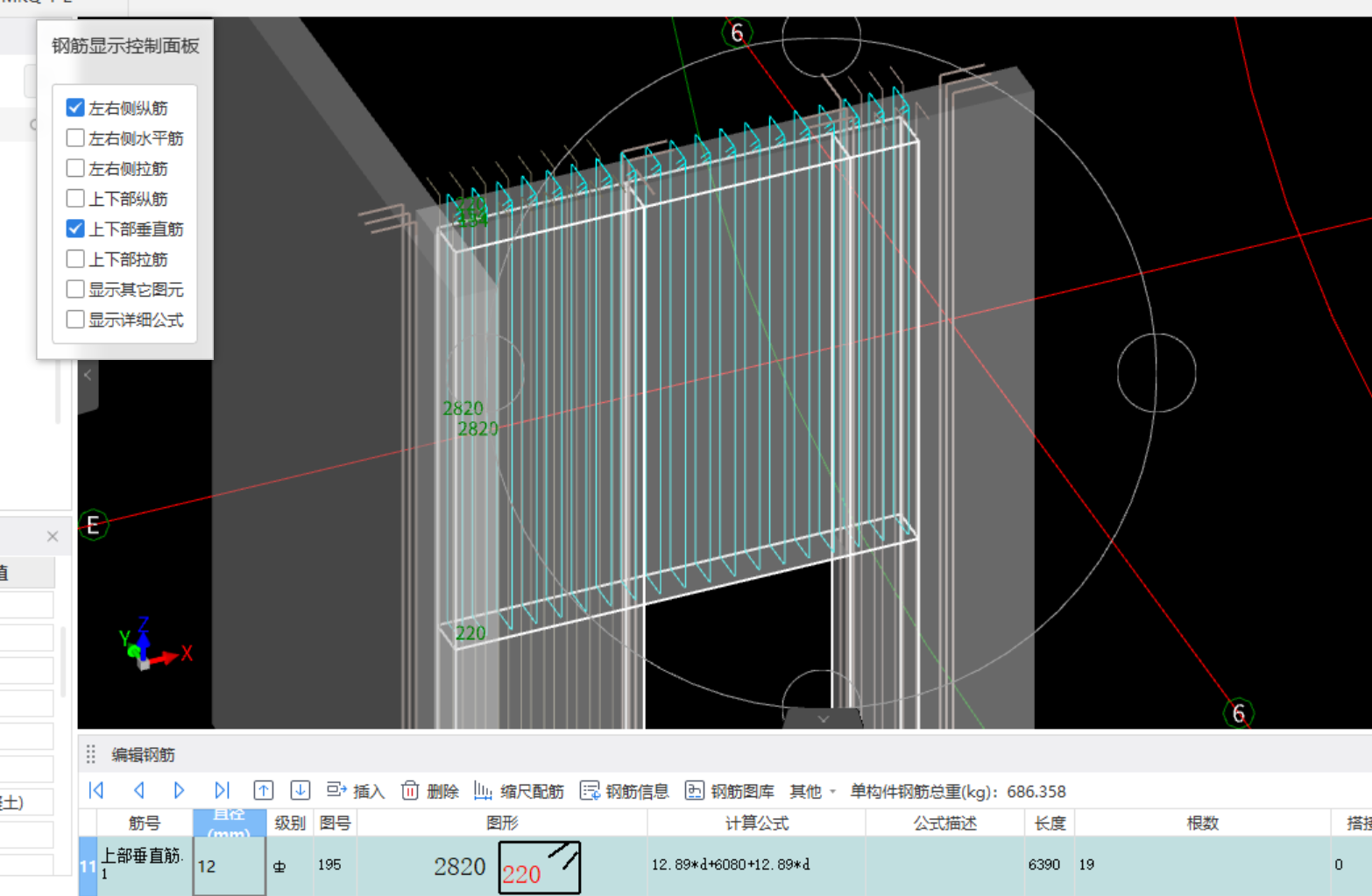Collapse left panel using arrow handle
The width and height of the screenshot is (1372, 896).
pyautogui.click(x=88, y=375)
